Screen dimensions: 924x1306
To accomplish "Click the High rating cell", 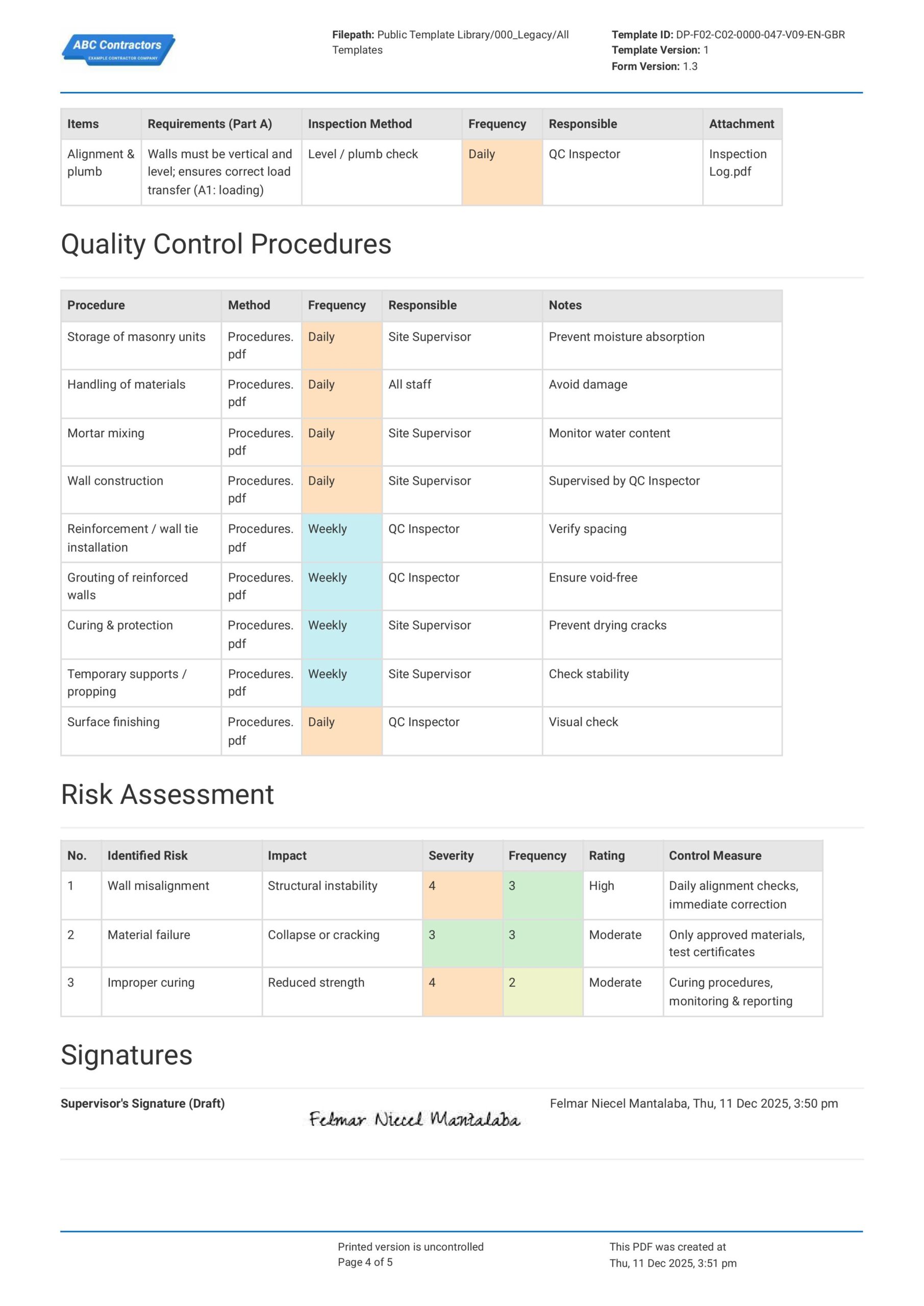I will click(602, 886).
